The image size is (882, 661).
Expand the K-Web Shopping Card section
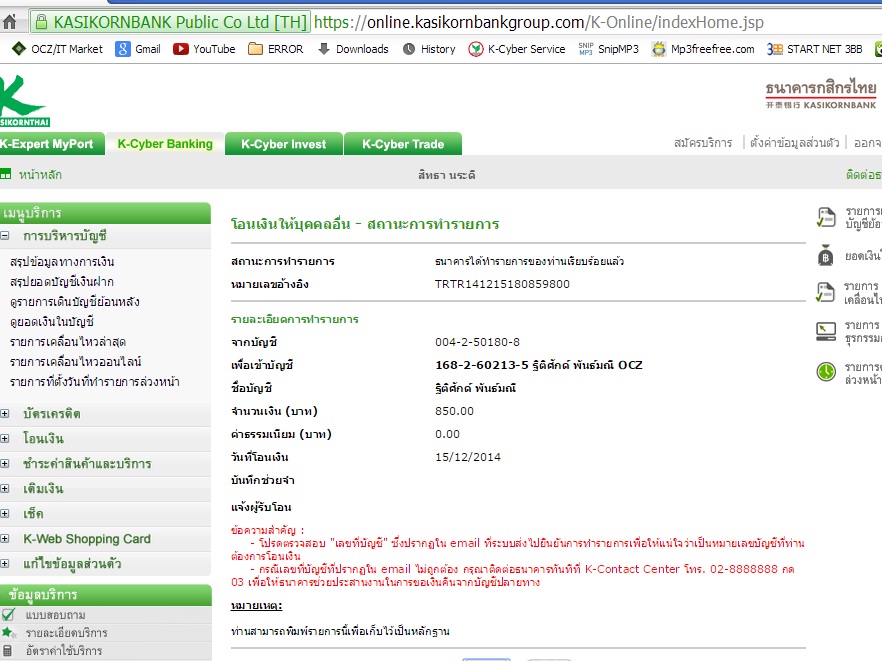click(4, 538)
